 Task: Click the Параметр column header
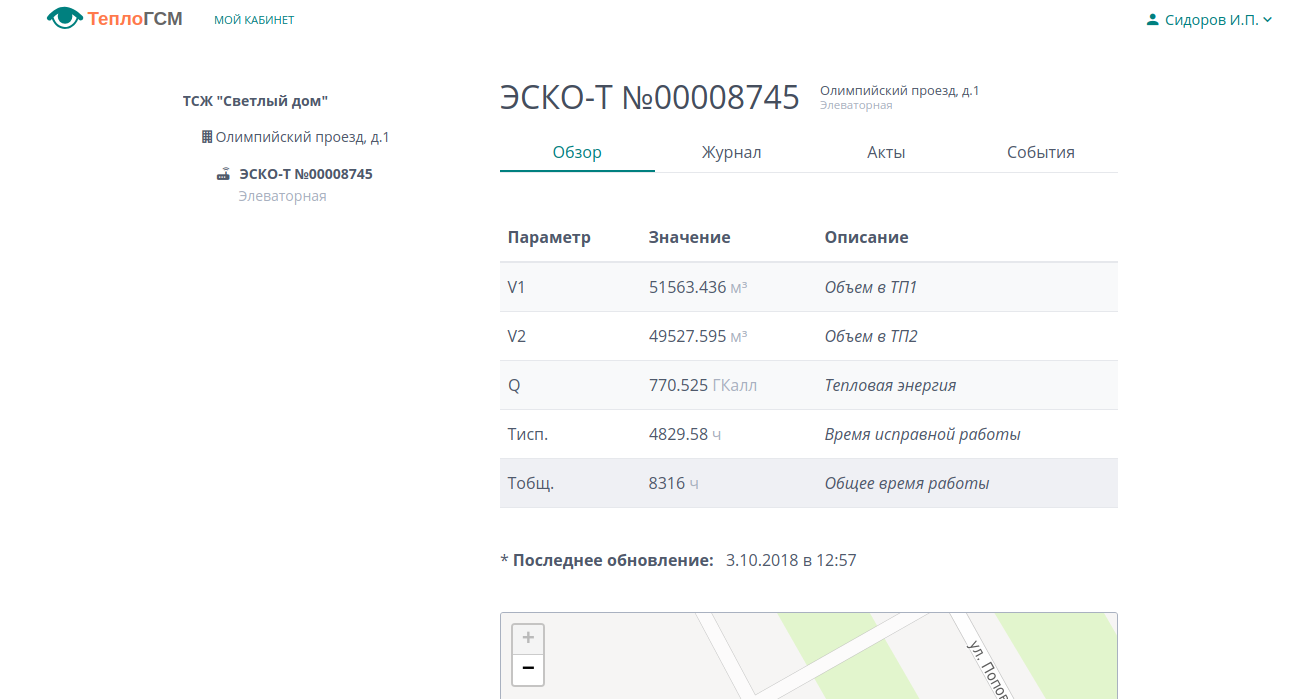point(549,238)
